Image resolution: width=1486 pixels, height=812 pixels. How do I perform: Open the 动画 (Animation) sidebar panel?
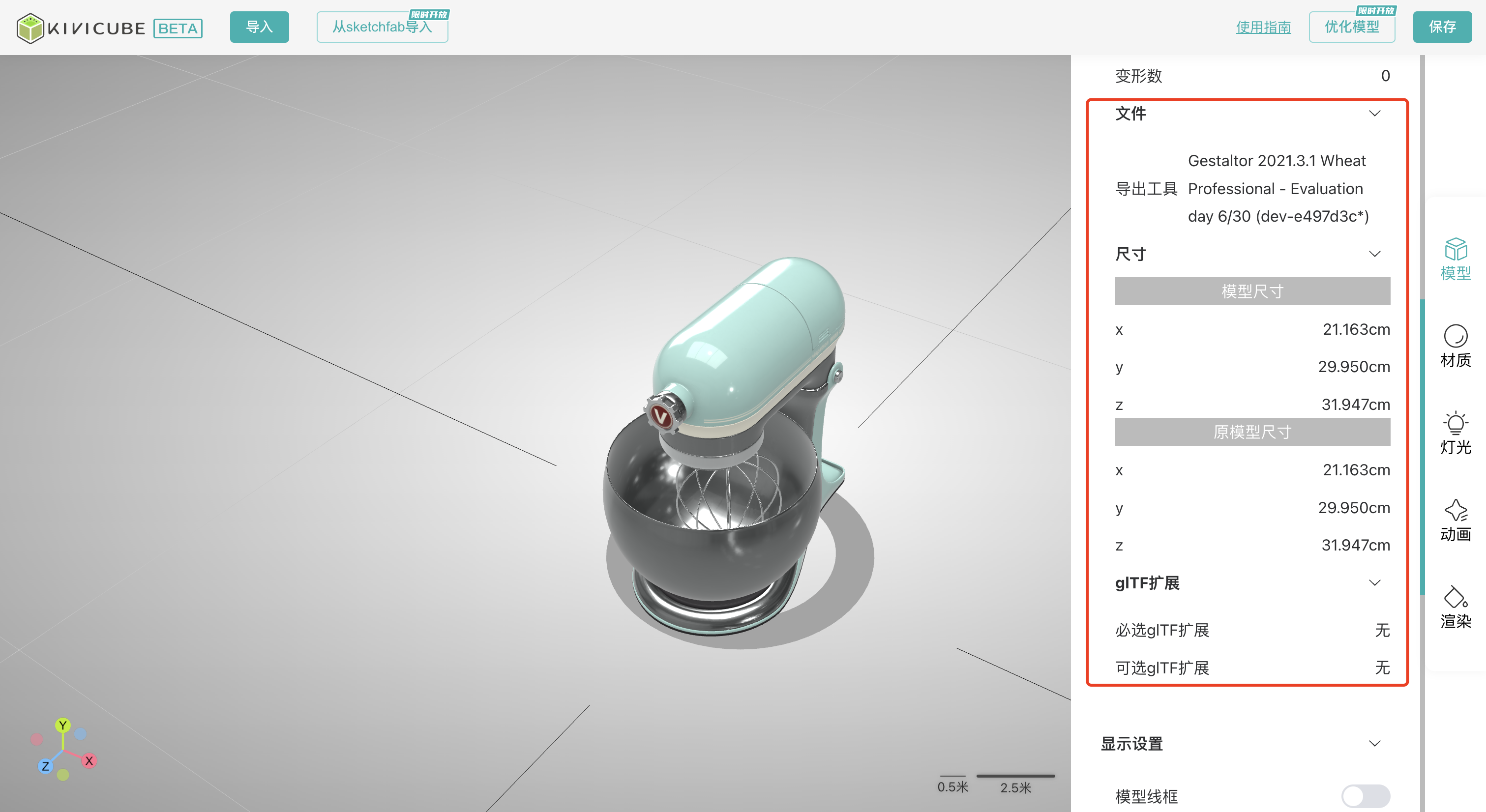[1455, 520]
